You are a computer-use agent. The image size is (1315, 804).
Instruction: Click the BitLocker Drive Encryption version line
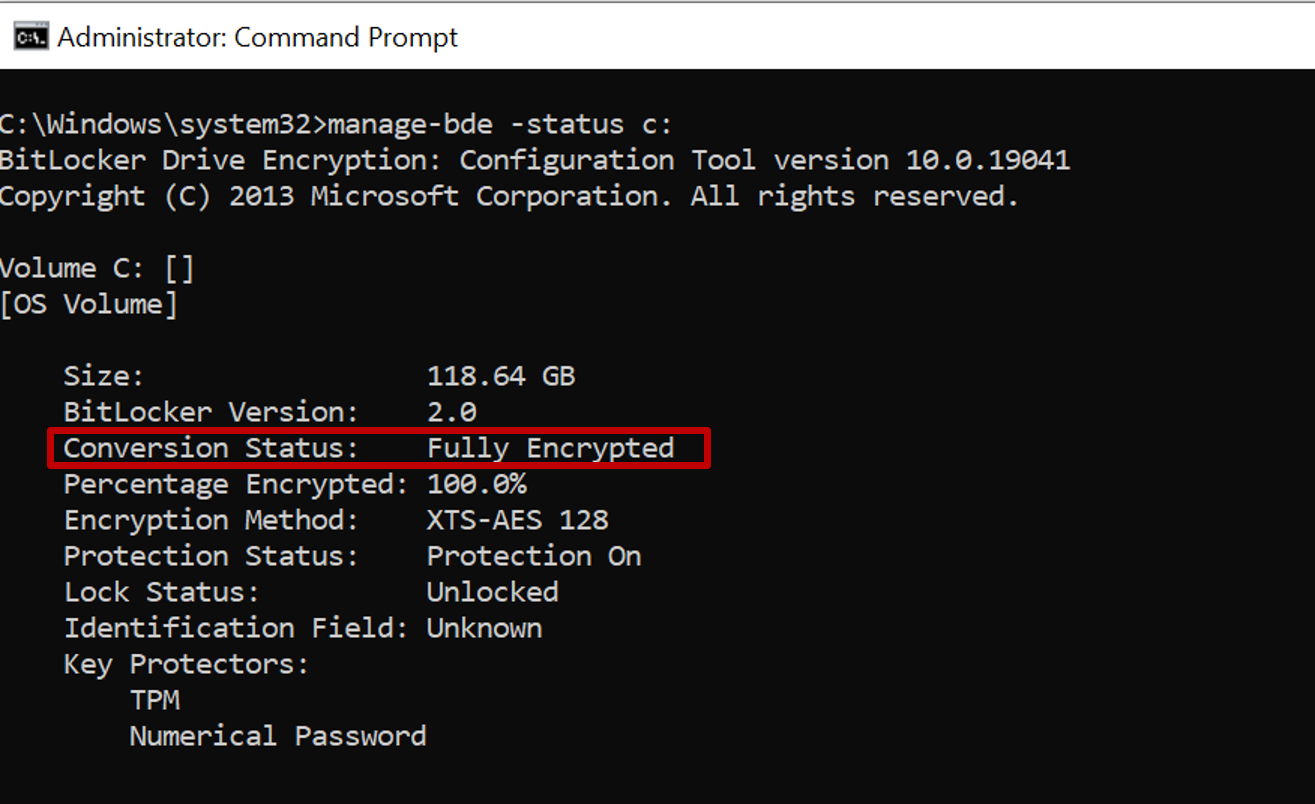coord(535,159)
